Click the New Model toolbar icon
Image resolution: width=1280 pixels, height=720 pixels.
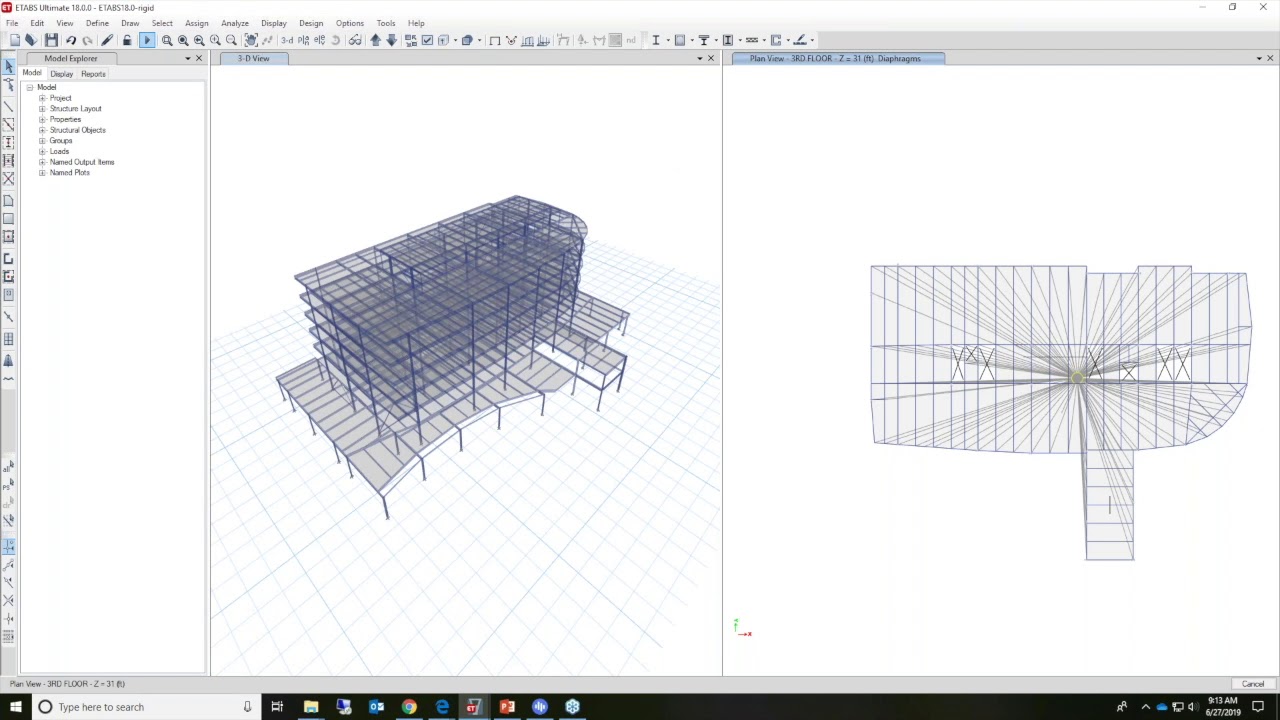pos(15,40)
